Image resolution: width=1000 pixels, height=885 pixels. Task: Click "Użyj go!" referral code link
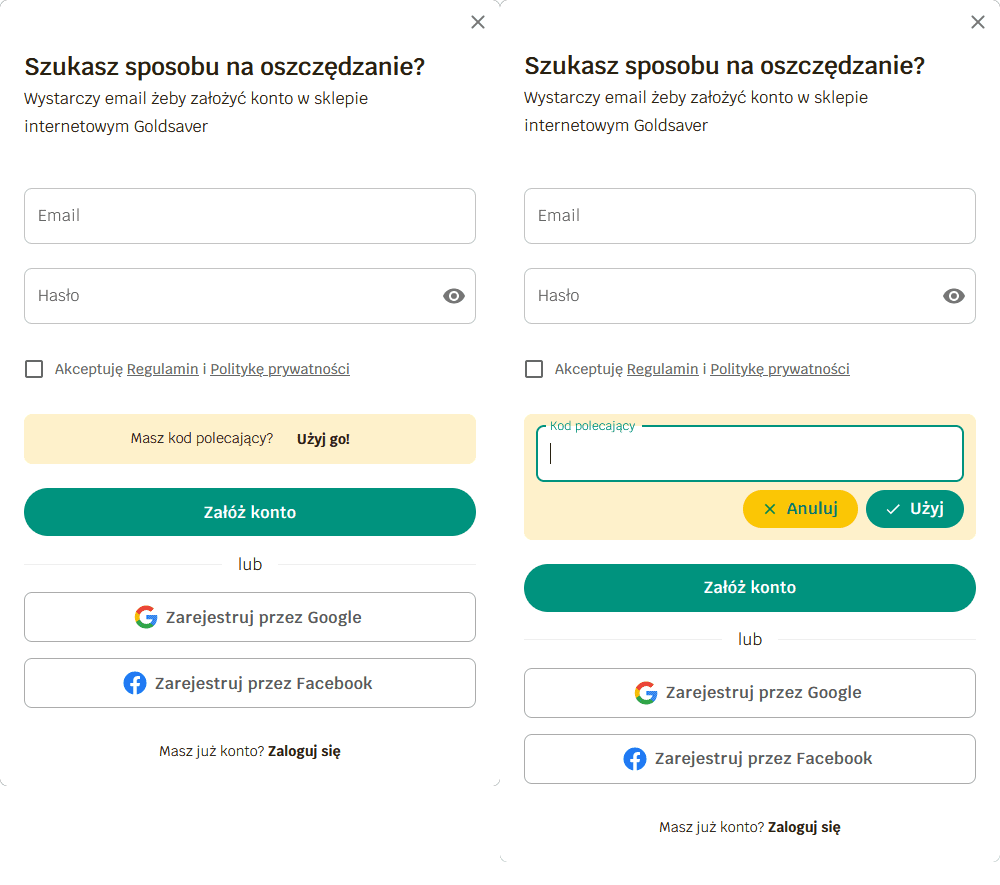(323, 439)
